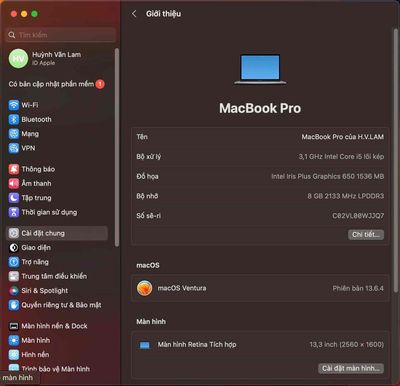This screenshot has width=400, height=386.
Task: Click the MacBook Pro laptop image
Action: 260,69
